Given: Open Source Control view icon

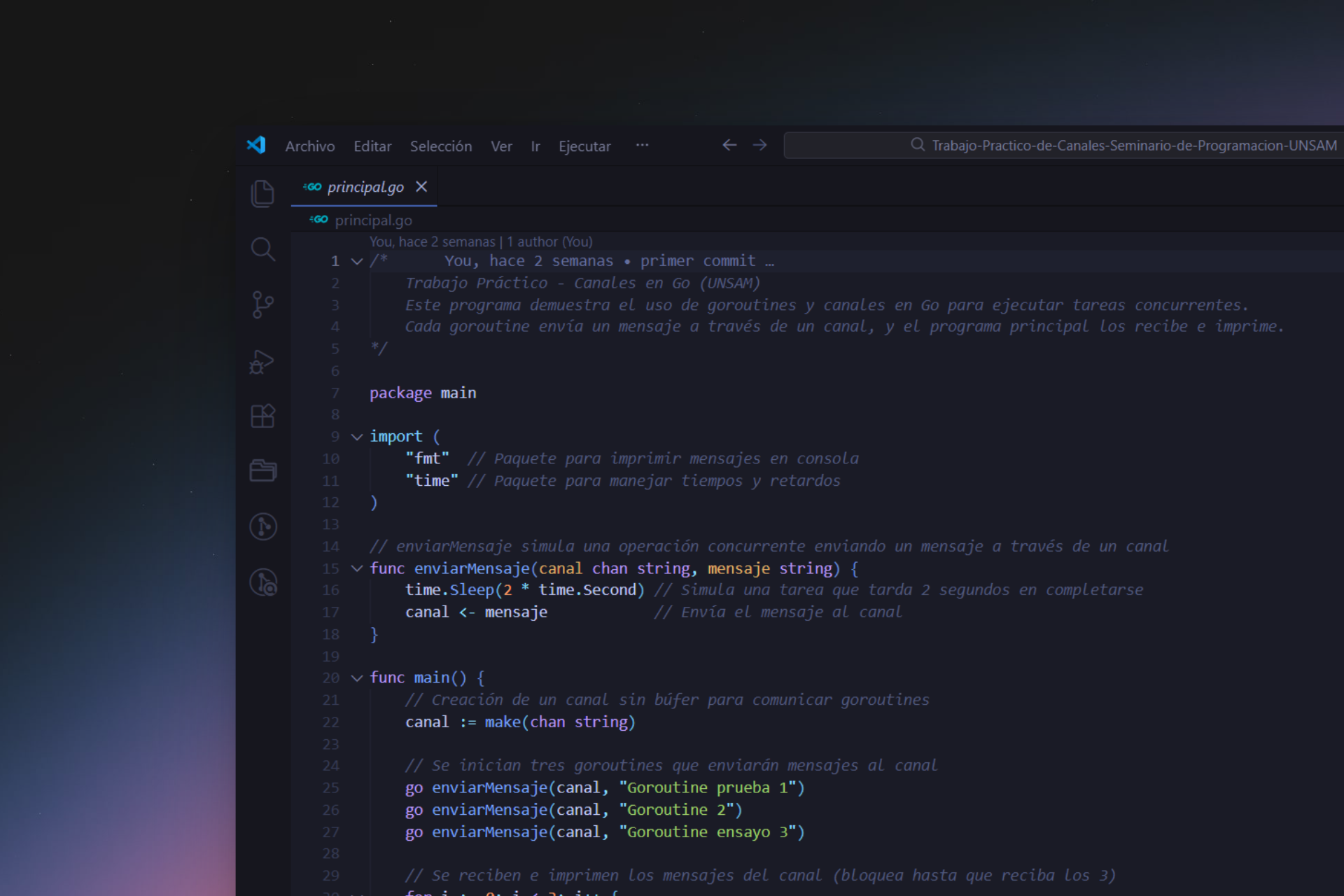Looking at the screenshot, I should (x=262, y=304).
